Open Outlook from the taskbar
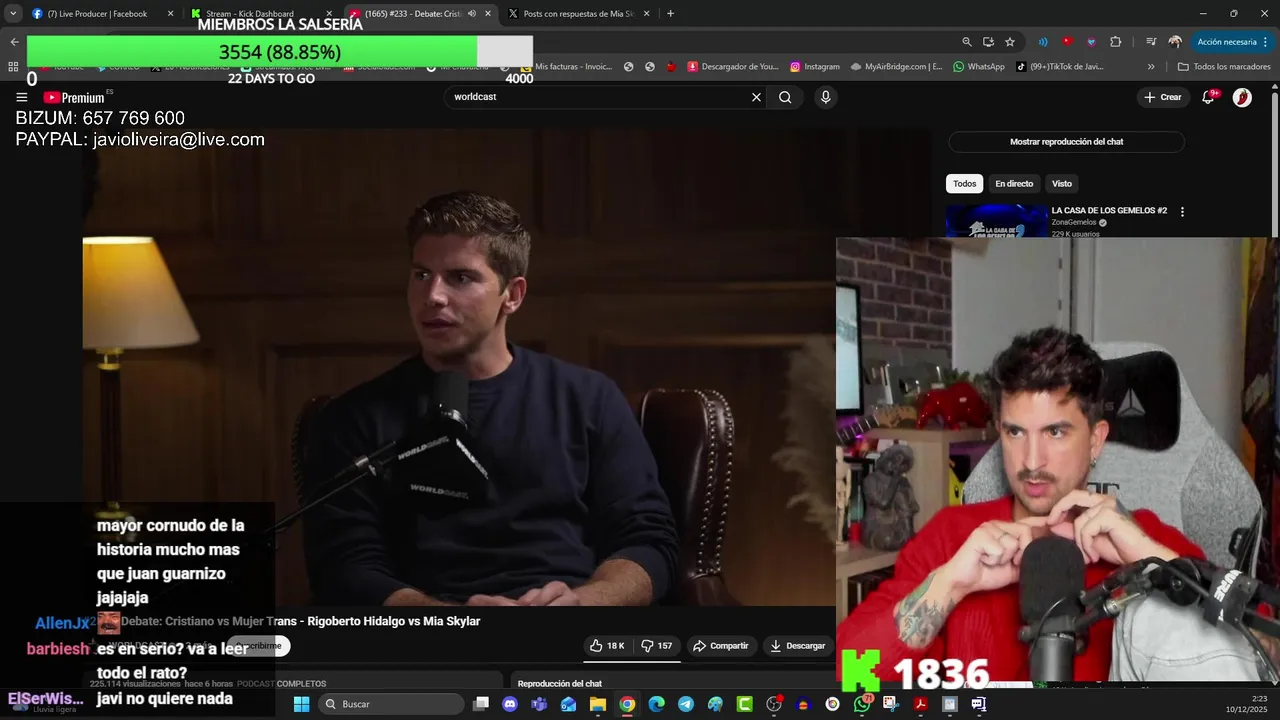 [x=568, y=704]
